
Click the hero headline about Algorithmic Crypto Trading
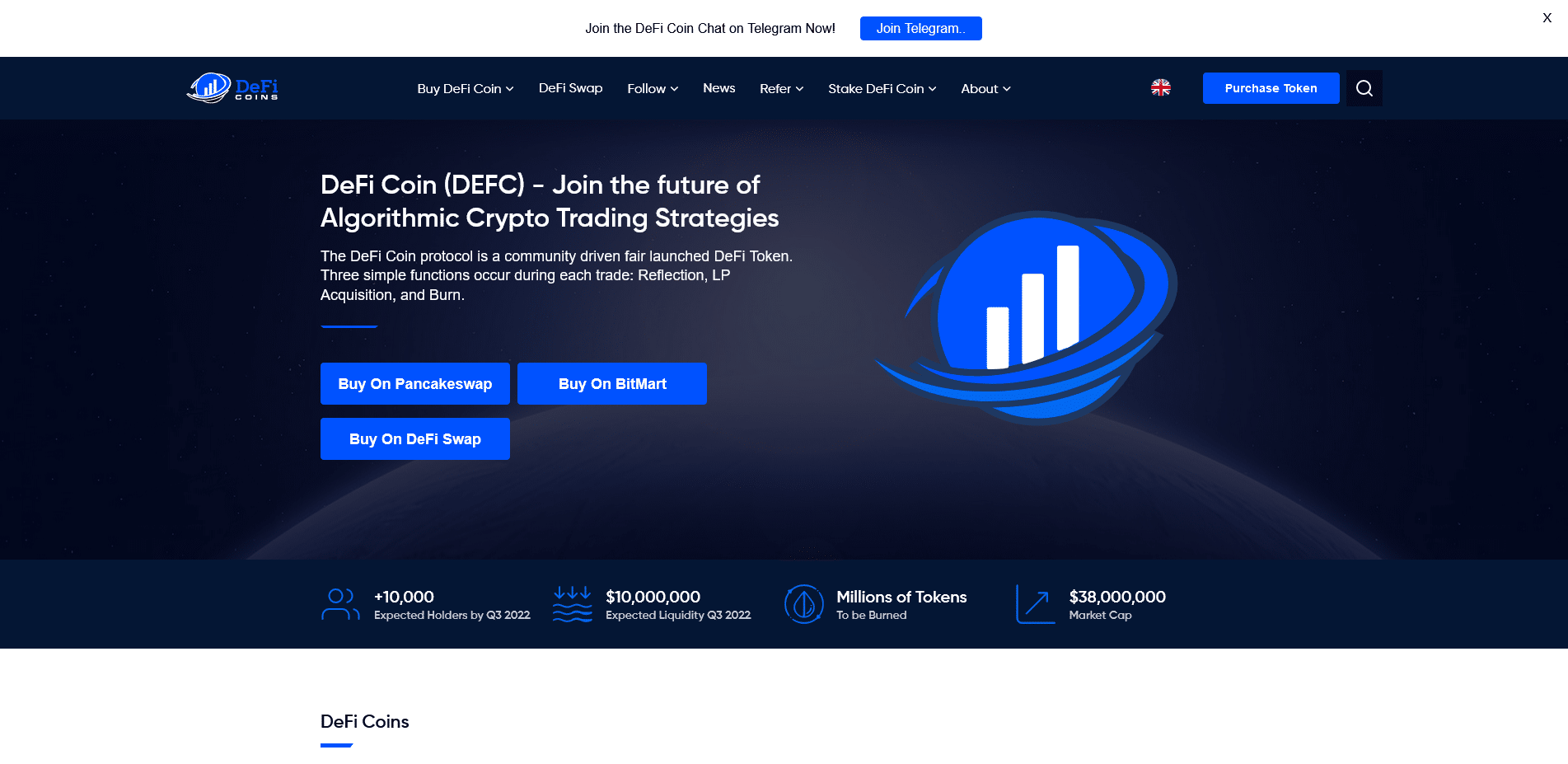pos(550,201)
